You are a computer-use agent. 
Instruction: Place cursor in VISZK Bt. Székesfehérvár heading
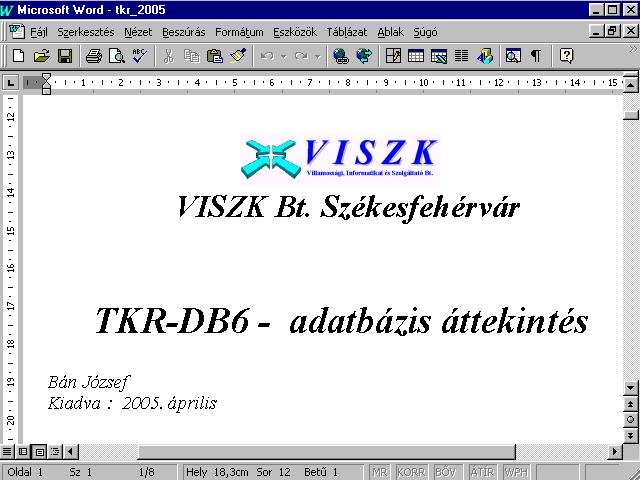coord(349,207)
